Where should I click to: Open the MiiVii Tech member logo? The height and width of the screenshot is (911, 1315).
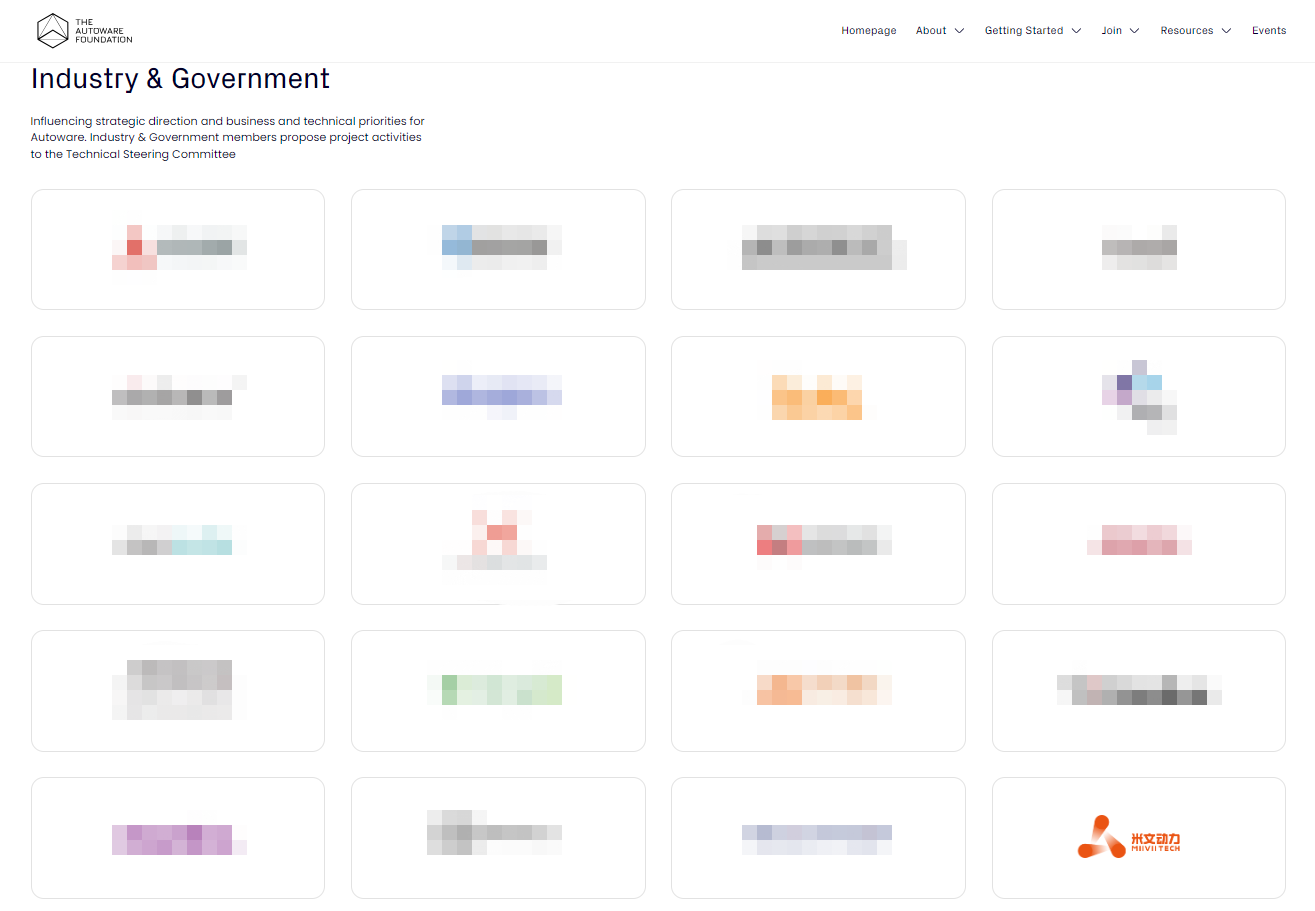1138,837
